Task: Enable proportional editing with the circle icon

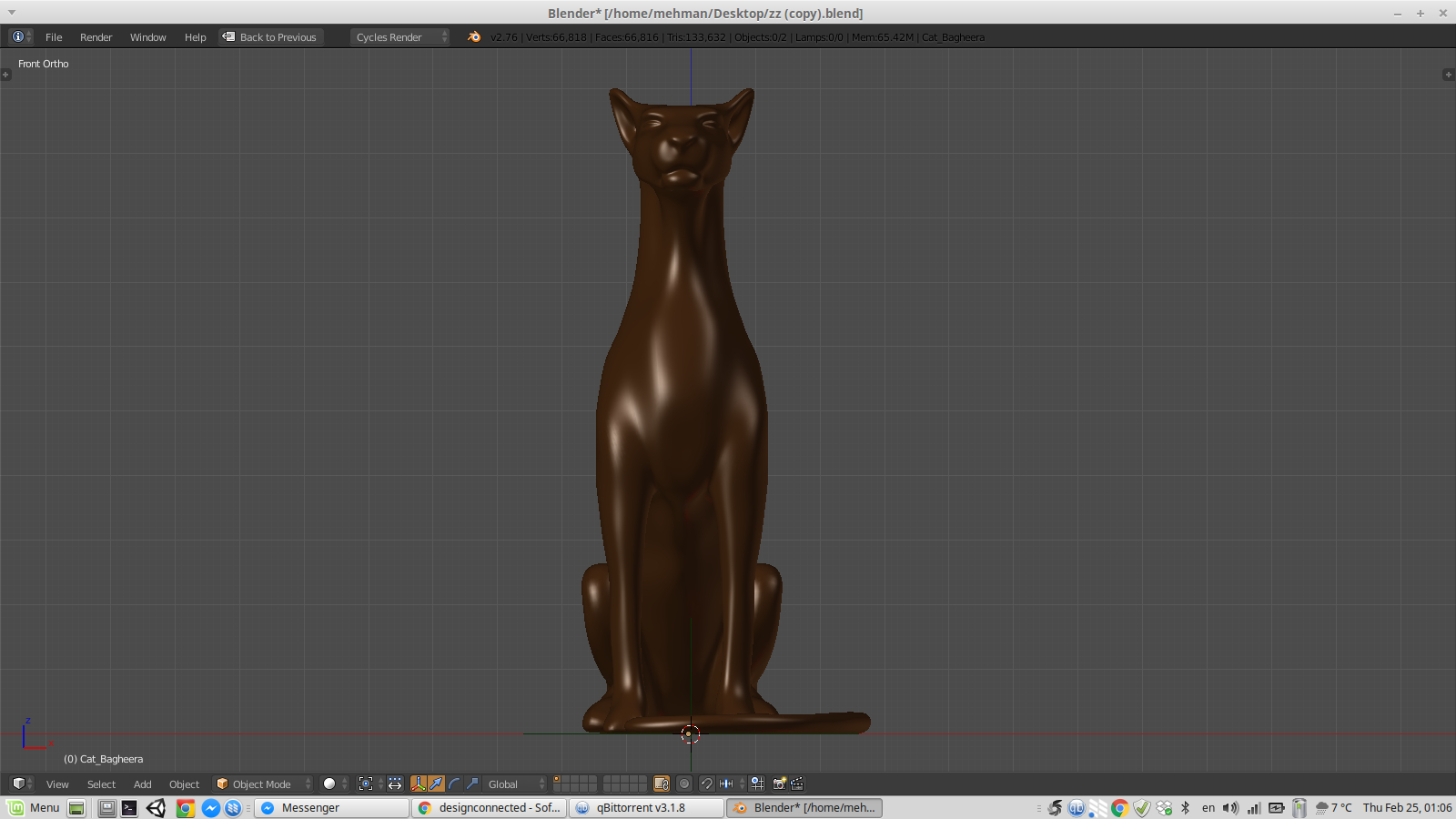Action: click(x=683, y=784)
